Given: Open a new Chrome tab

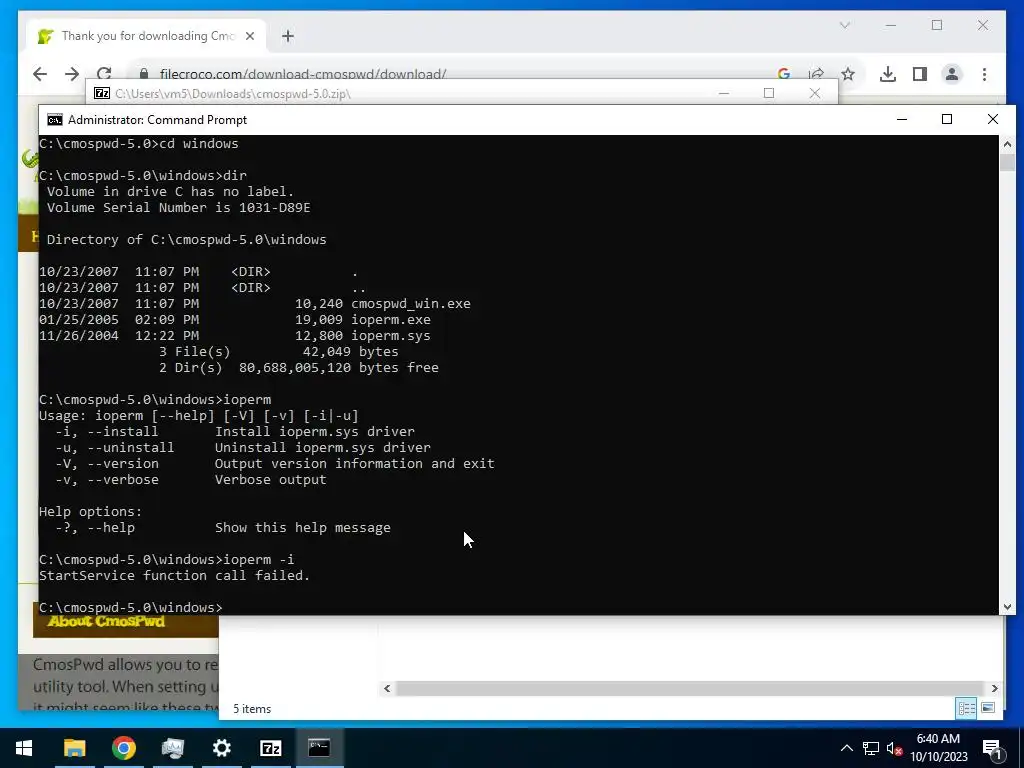Looking at the screenshot, I should tap(288, 36).
